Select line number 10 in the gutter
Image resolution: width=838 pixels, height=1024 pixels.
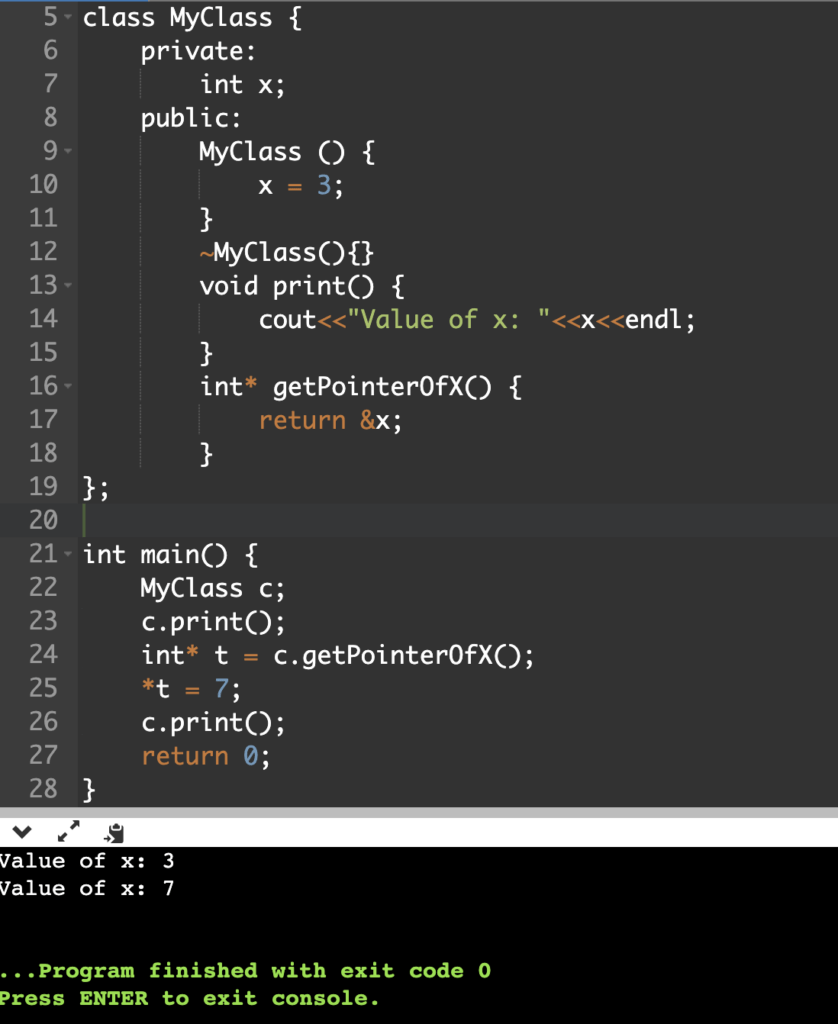click(44, 185)
